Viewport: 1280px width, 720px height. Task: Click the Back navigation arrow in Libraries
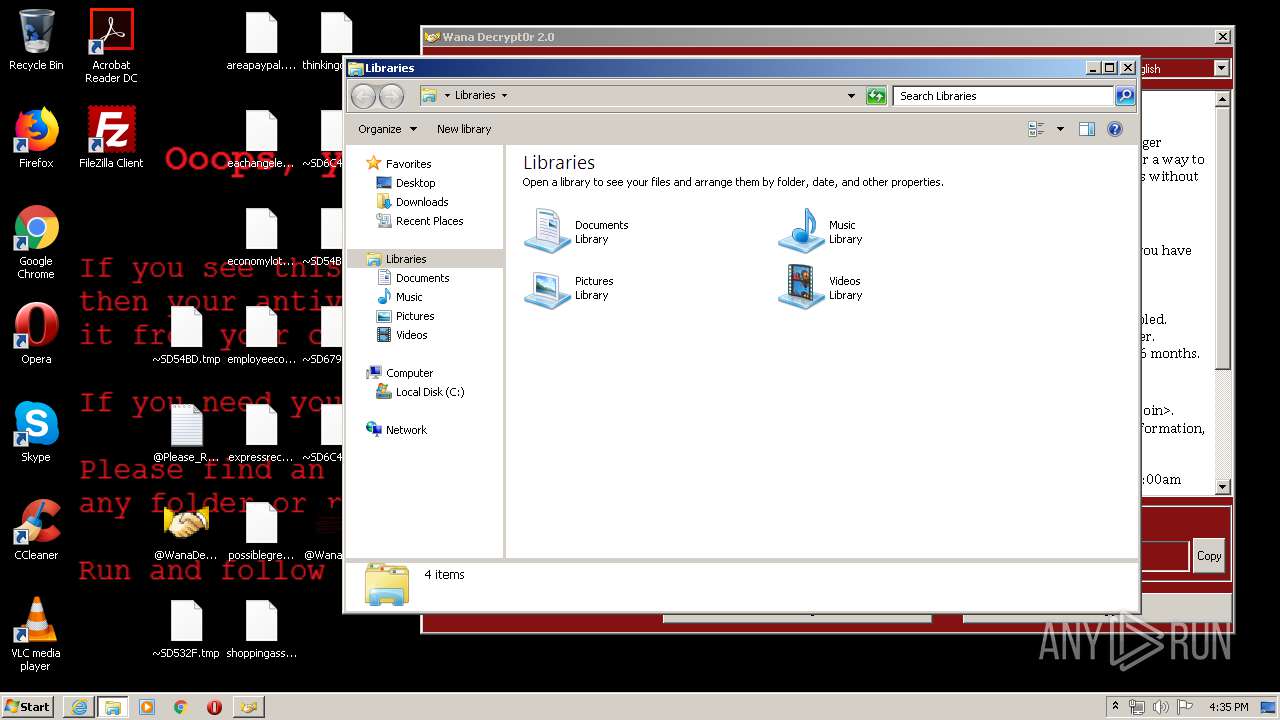[x=363, y=96]
